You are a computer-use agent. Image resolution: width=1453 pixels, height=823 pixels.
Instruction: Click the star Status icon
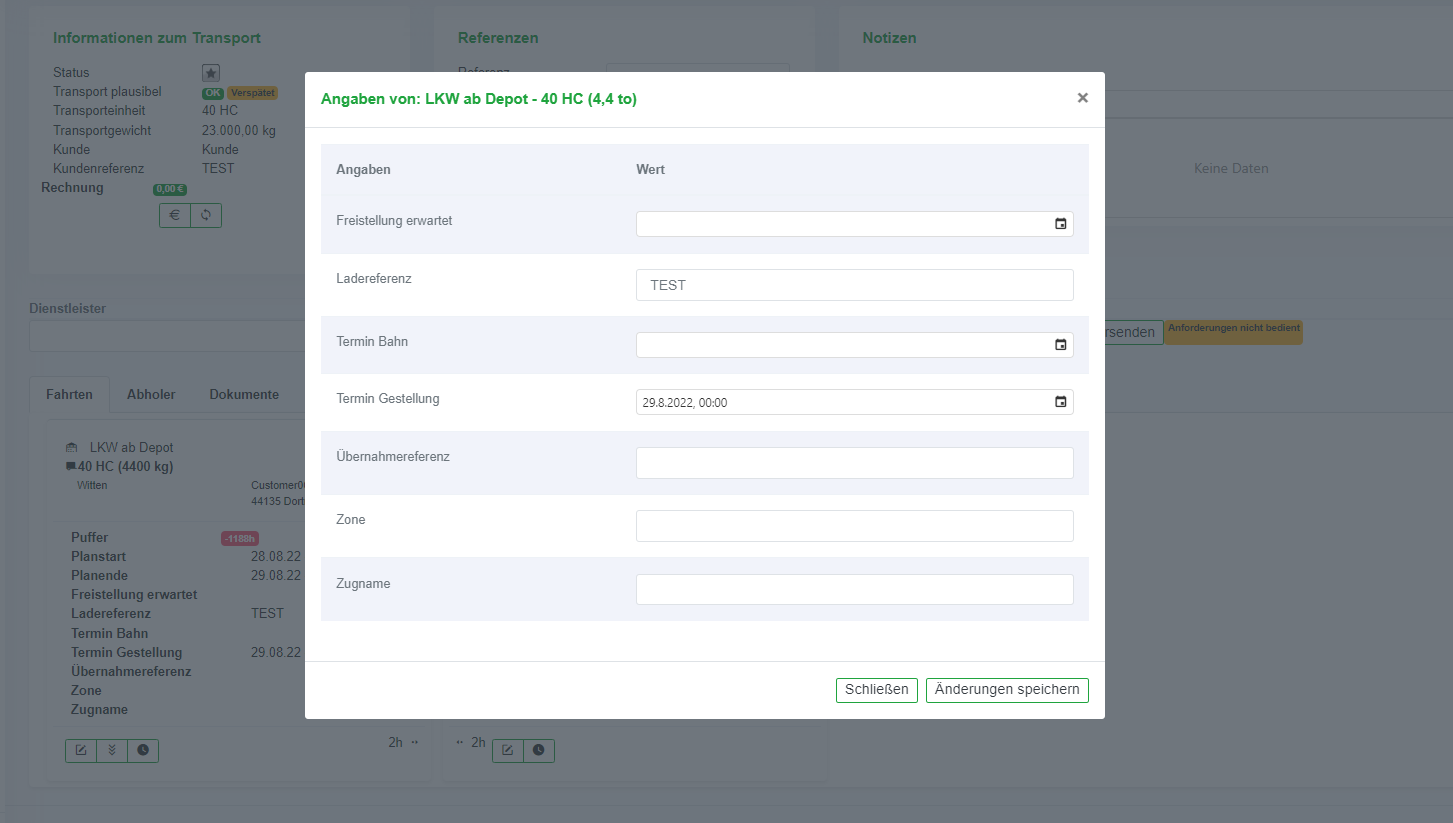[x=211, y=73]
